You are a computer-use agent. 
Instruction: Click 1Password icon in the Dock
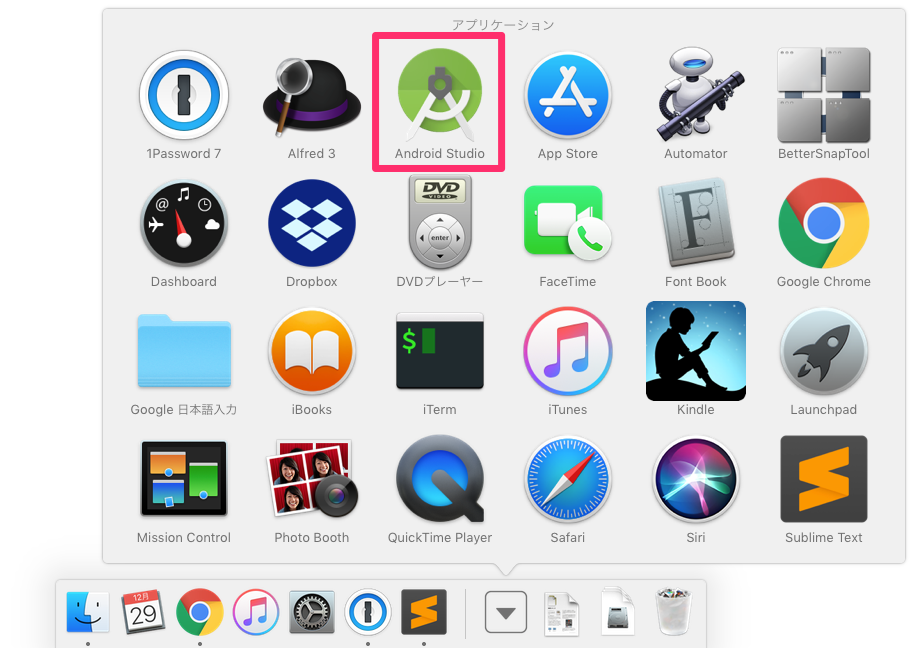coord(367,612)
